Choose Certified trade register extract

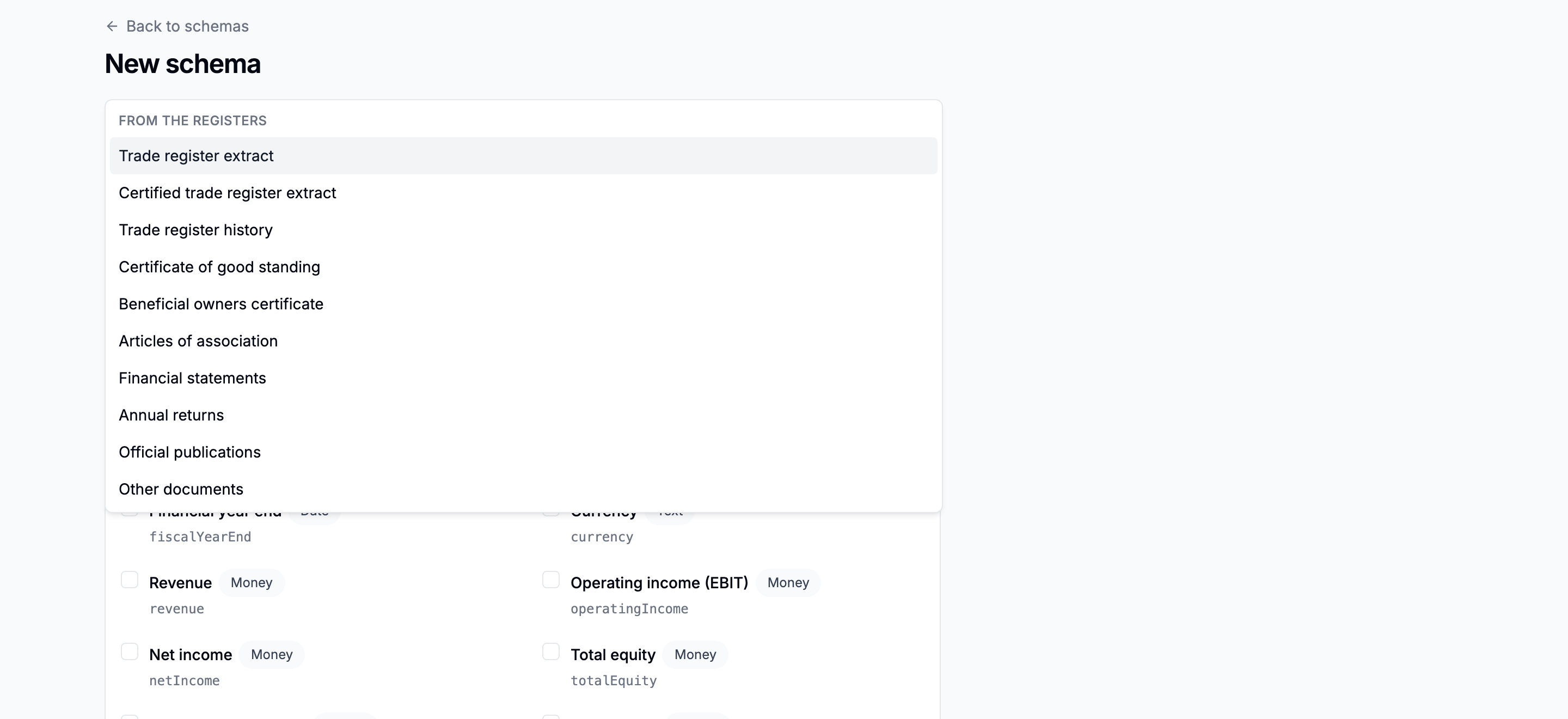[523, 193]
